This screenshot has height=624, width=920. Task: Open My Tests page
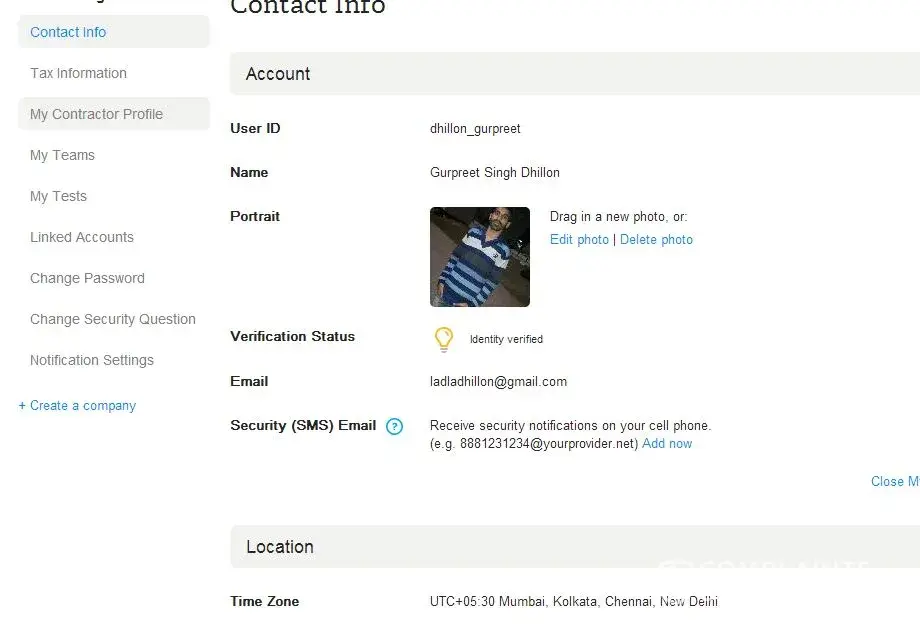[58, 196]
